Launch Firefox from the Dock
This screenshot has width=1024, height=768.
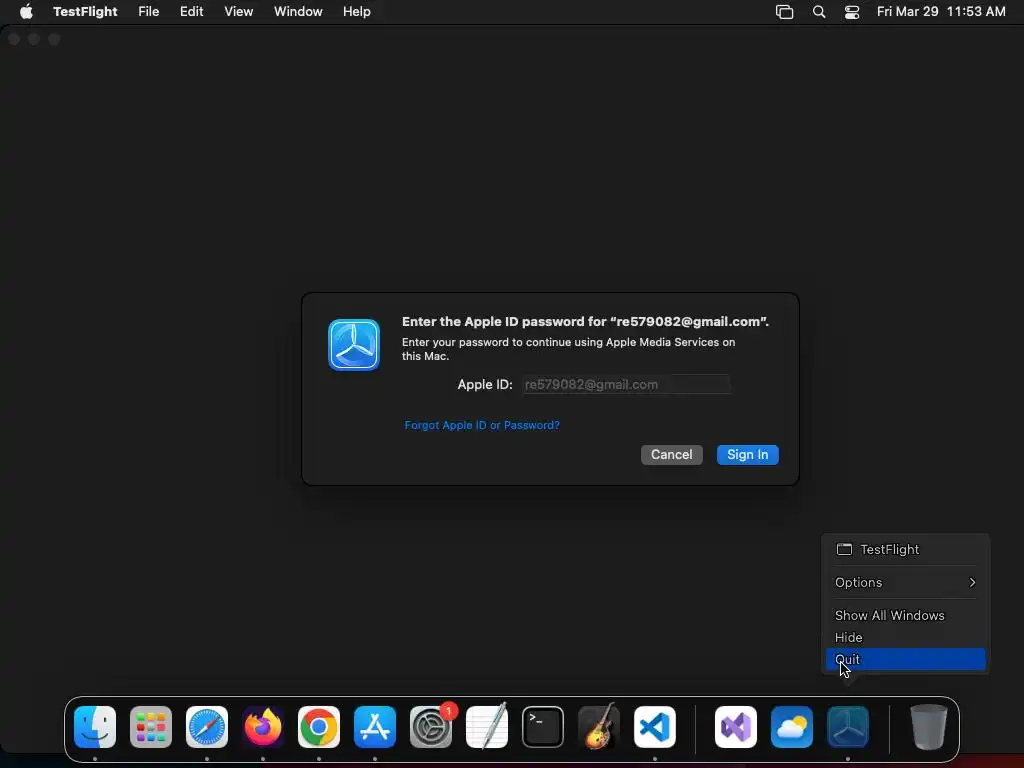tap(263, 727)
